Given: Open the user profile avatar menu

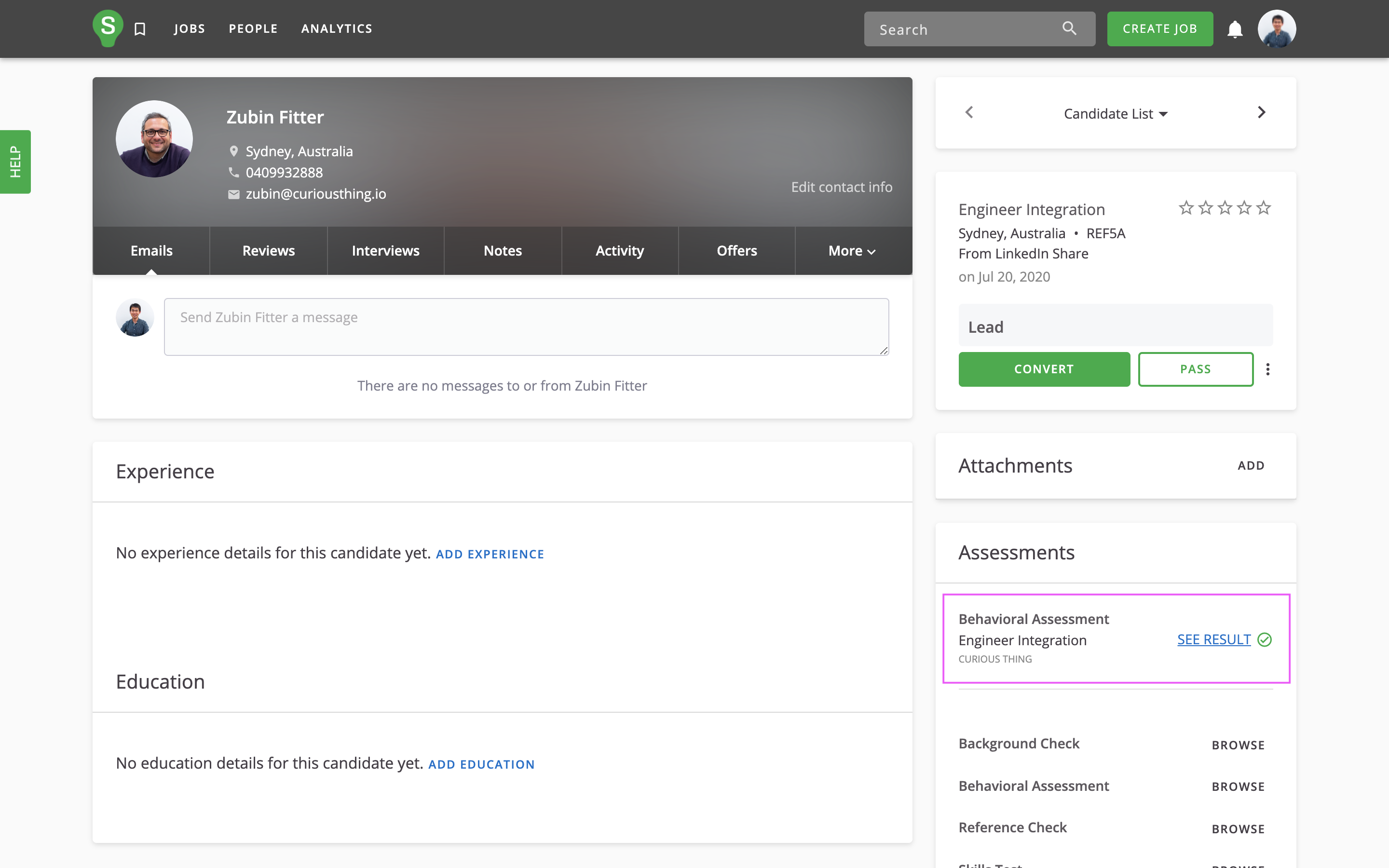Looking at the screenshot, I should (1277, 29).
